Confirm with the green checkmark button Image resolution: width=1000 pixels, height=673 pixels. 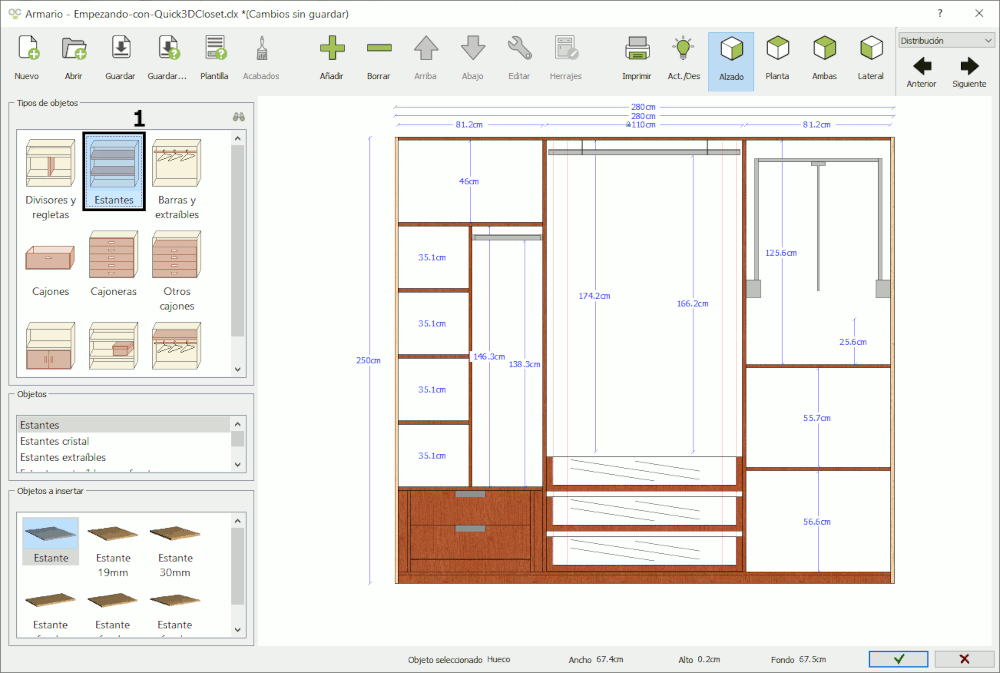click(899, 659)
